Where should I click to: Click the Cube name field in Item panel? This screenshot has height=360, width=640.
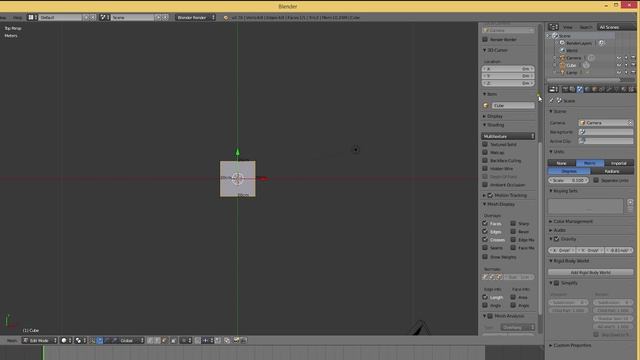(x=513, y=106)
